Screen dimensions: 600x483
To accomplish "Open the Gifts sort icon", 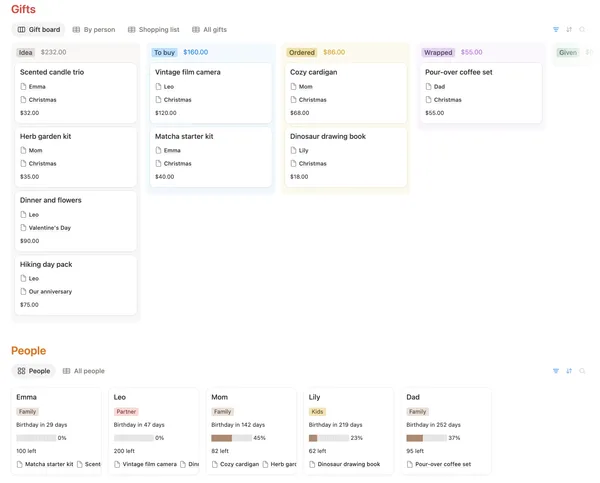I will pos(569,29).
